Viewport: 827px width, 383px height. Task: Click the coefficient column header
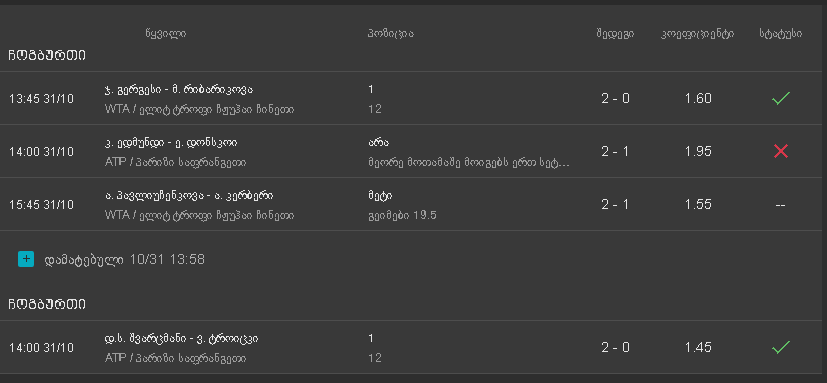(697, 34)
